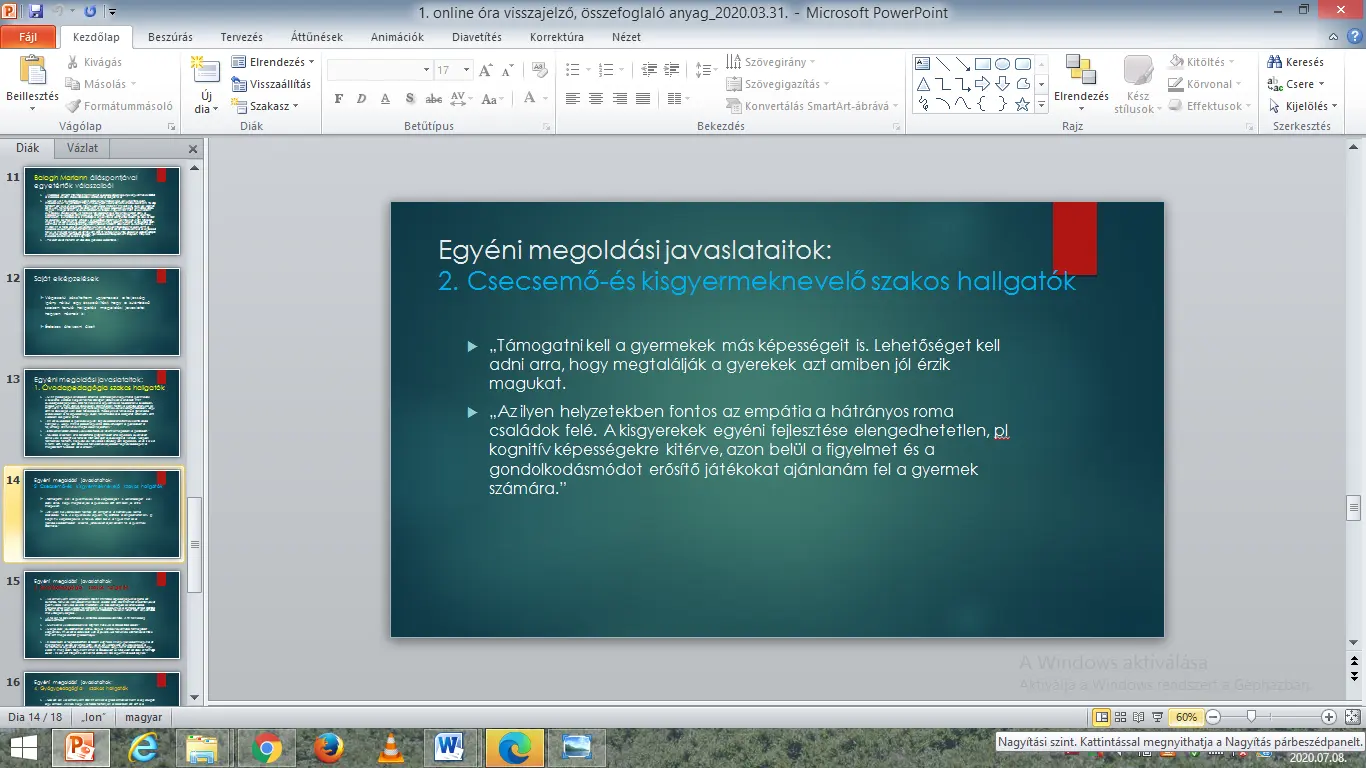Image resolution: width=1366 pixels, height=768 pixels.
Task: Click the center text alignment icon
Action: 596,98
